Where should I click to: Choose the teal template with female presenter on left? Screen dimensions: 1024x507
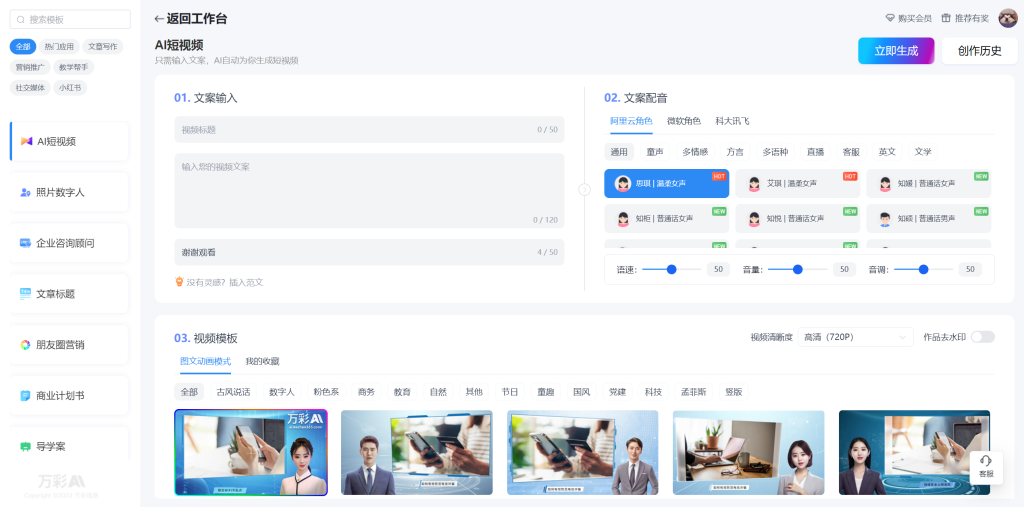point(914,452)
